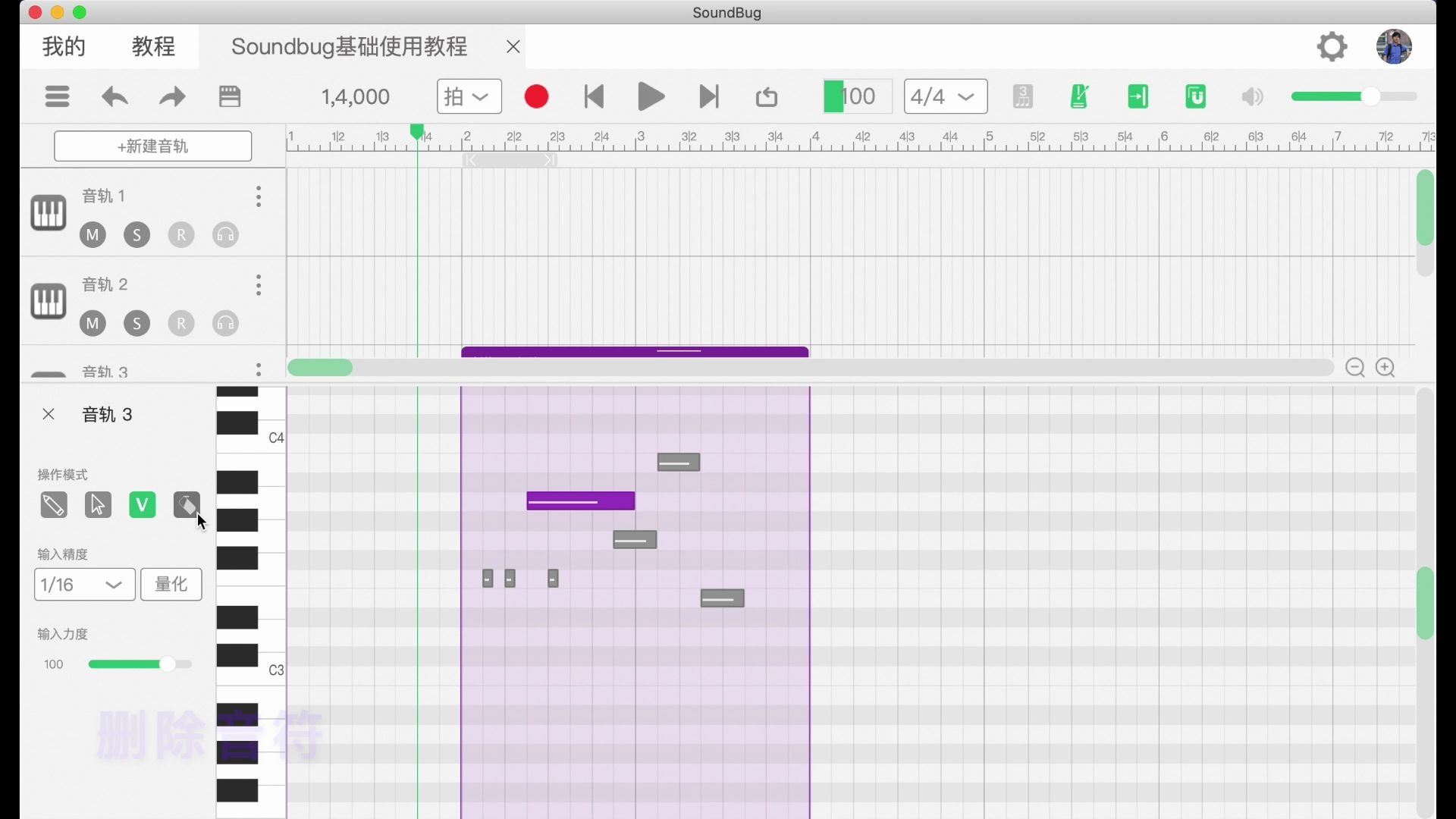Mute master output with the speaker icon
1456x819 pixels.
click(1253, 96)
